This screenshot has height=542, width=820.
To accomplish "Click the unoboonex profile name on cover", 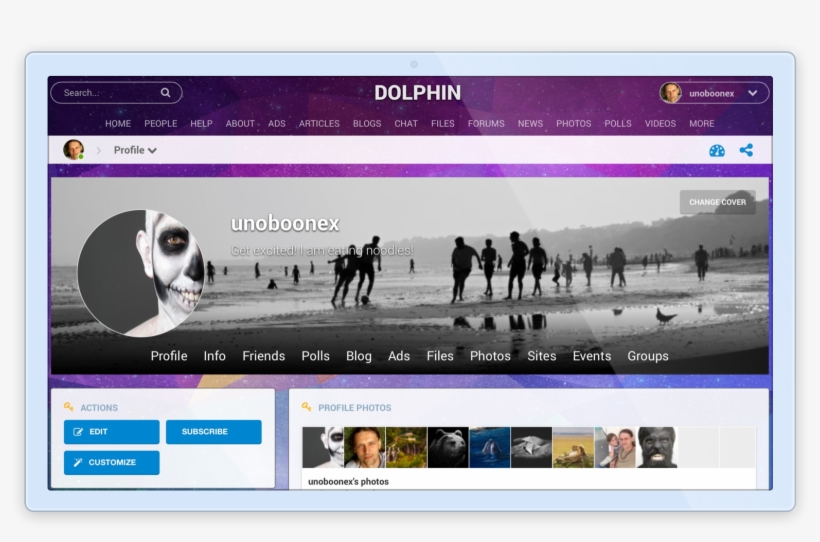I will [x=285, y=223].
